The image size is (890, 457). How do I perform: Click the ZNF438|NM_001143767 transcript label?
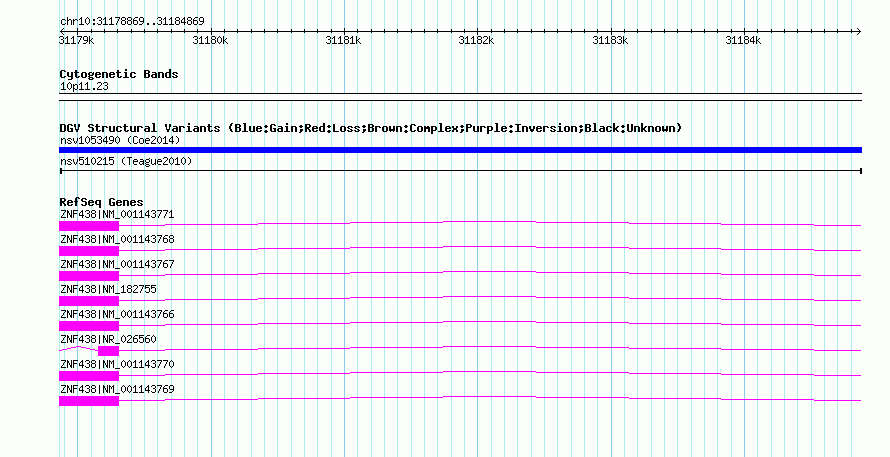coord(117,265)
